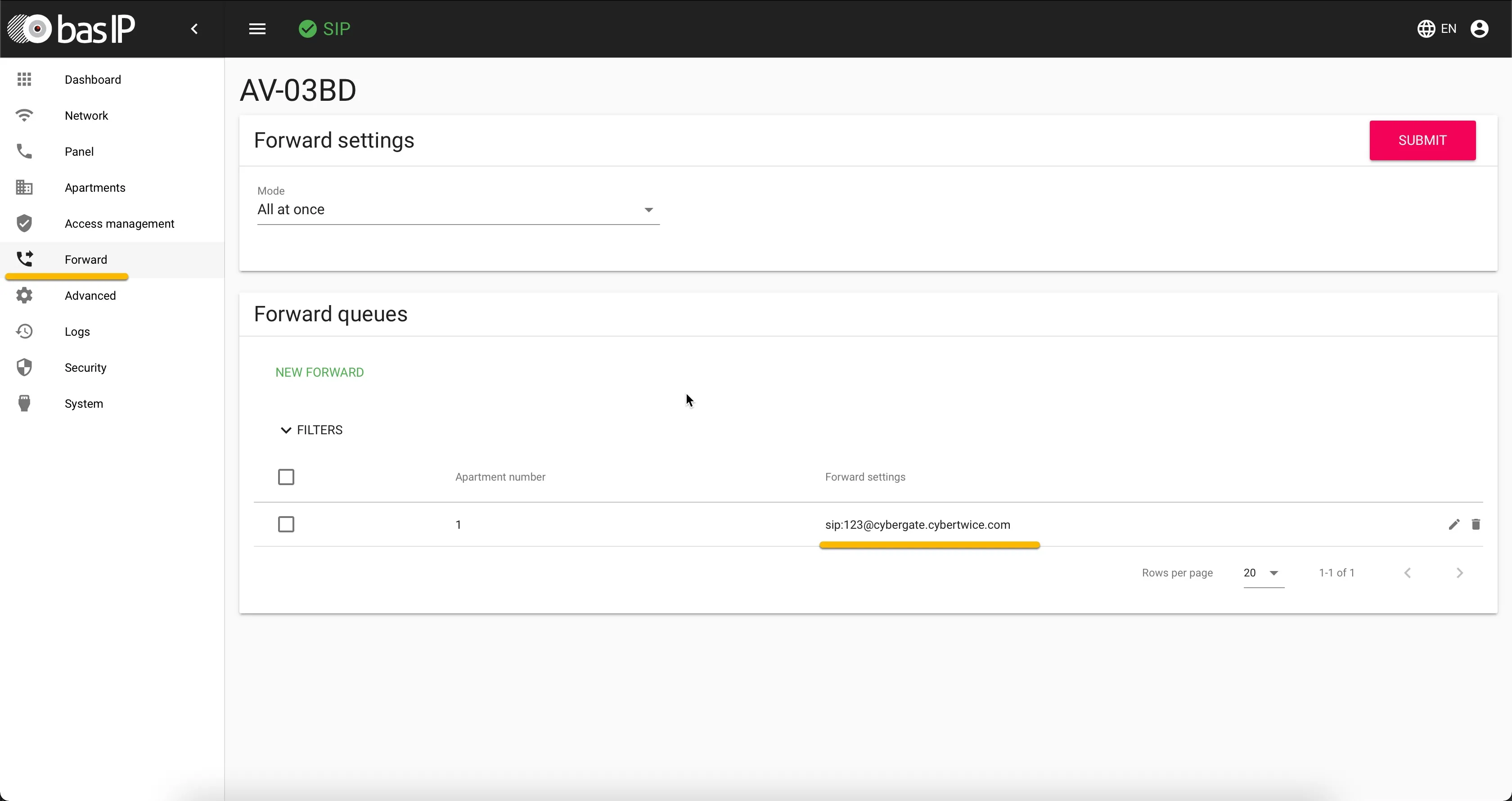Click the basIP logo
This screenshot has width=1512, height=801.
[x=71, y=29]
